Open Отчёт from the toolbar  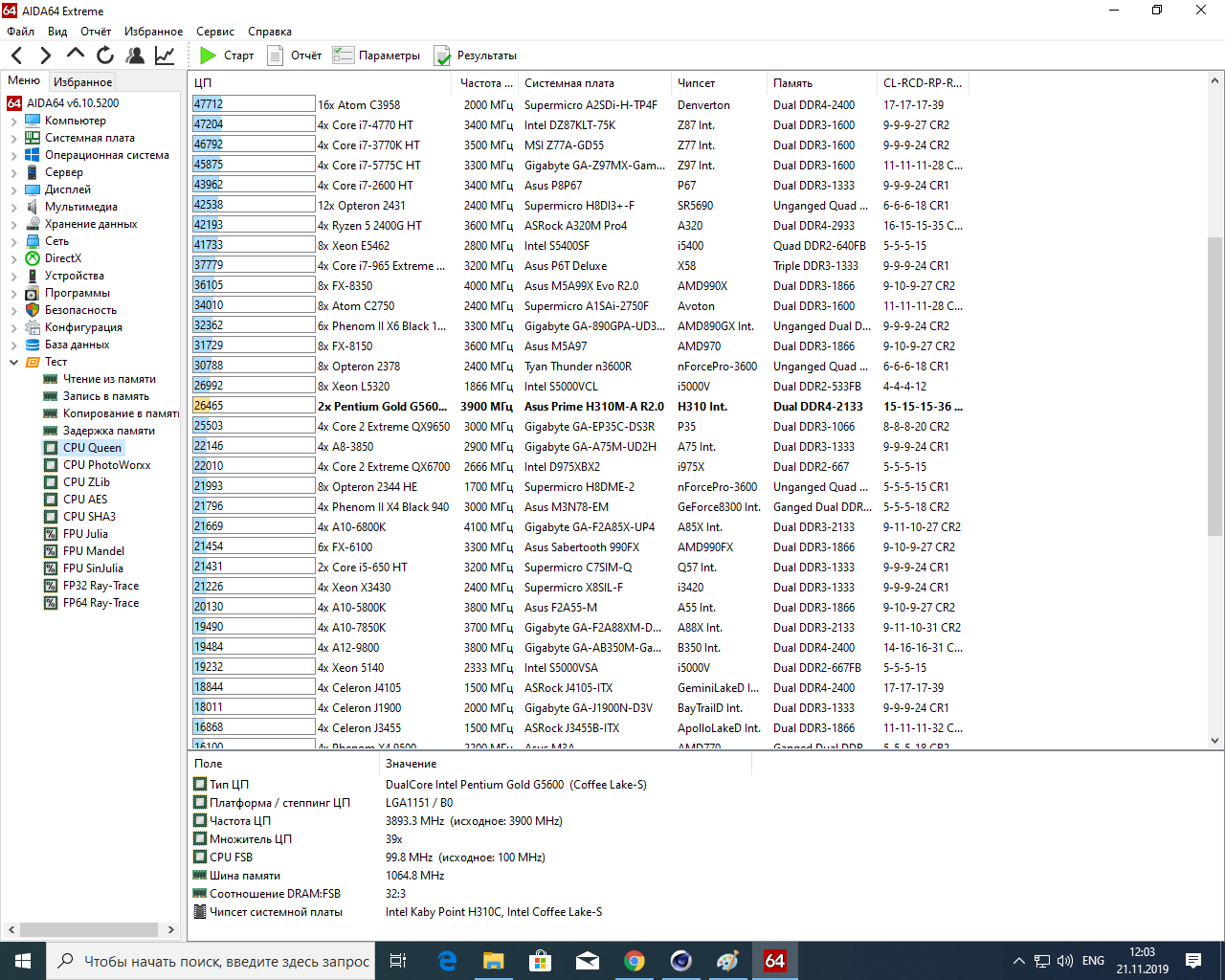[295, 56]
